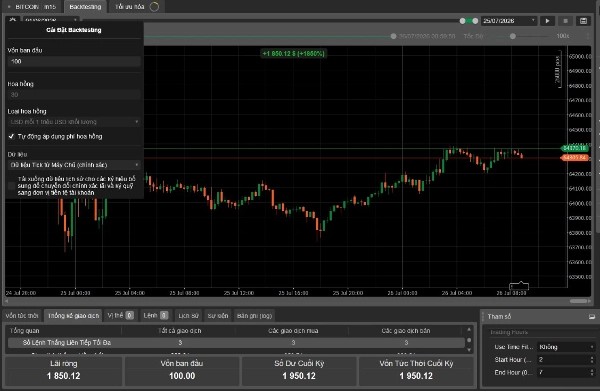Click the Vốn Tức Thời Cuối Kỳ summary box
The height and width of the screenshot is (391, 600).
(416, 370)
